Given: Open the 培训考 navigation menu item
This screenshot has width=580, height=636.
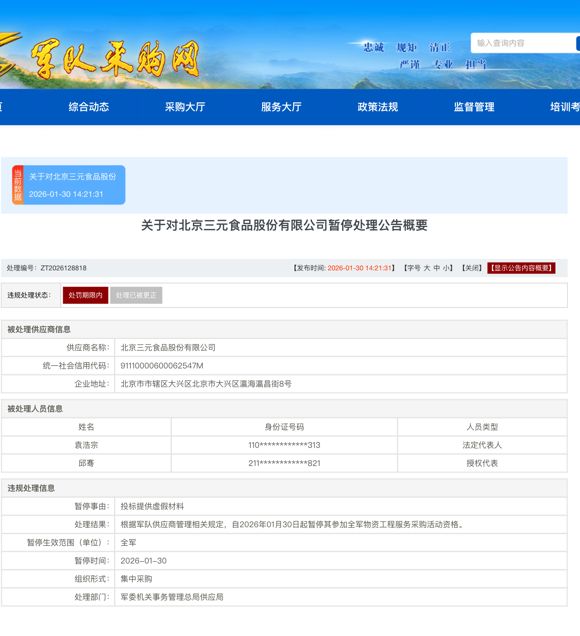Looking at the screenshot, I should pyautogui.click(x=565, y=107).
